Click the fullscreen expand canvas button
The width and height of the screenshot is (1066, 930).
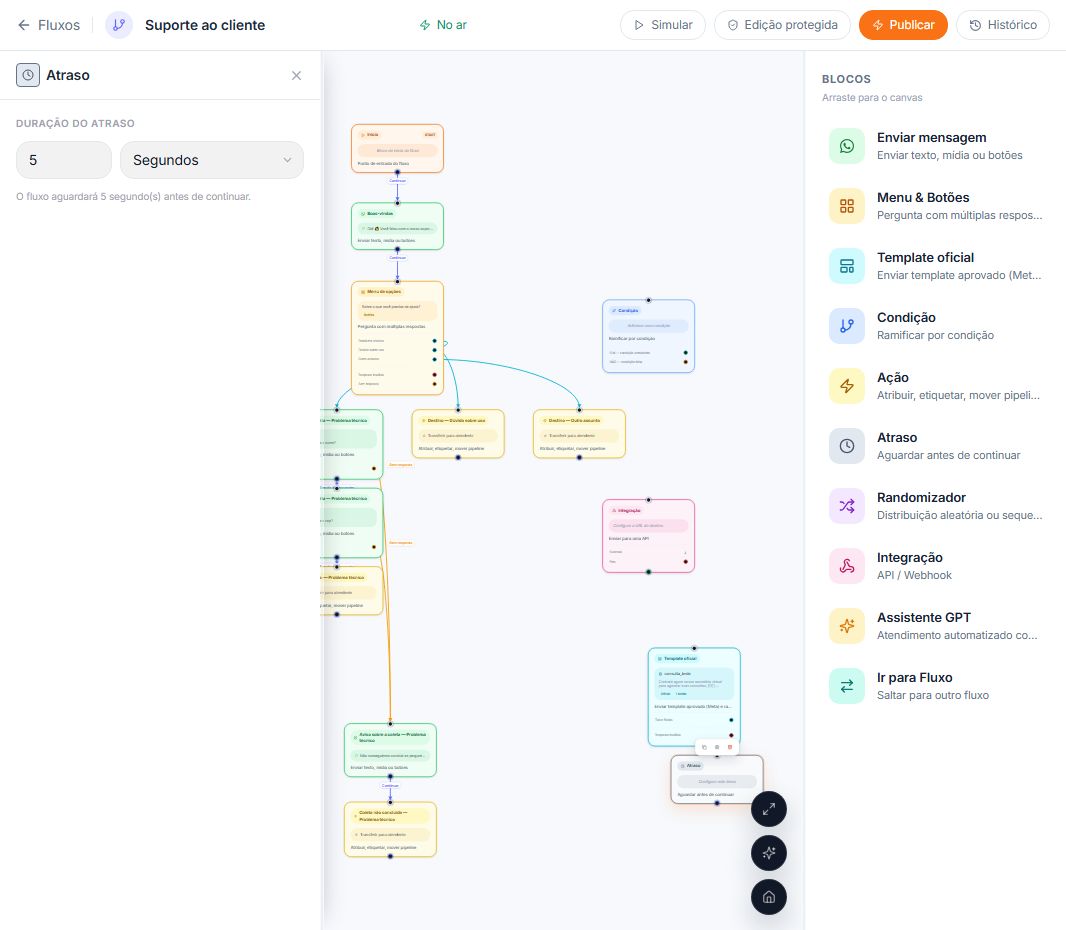coord(769,809)
